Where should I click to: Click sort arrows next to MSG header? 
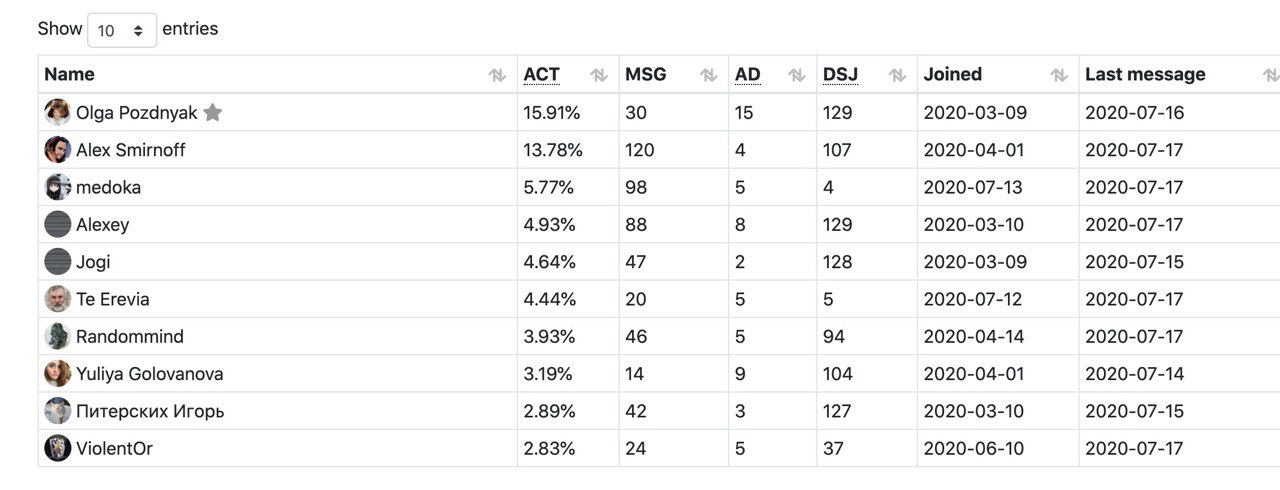[708, 75]
